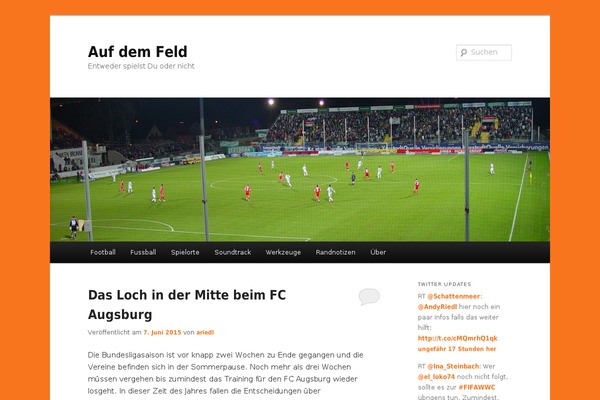Follow the t.co/cMQmrhQ1qk link
This screenshot has height=400, width=600.
(458, 338)
